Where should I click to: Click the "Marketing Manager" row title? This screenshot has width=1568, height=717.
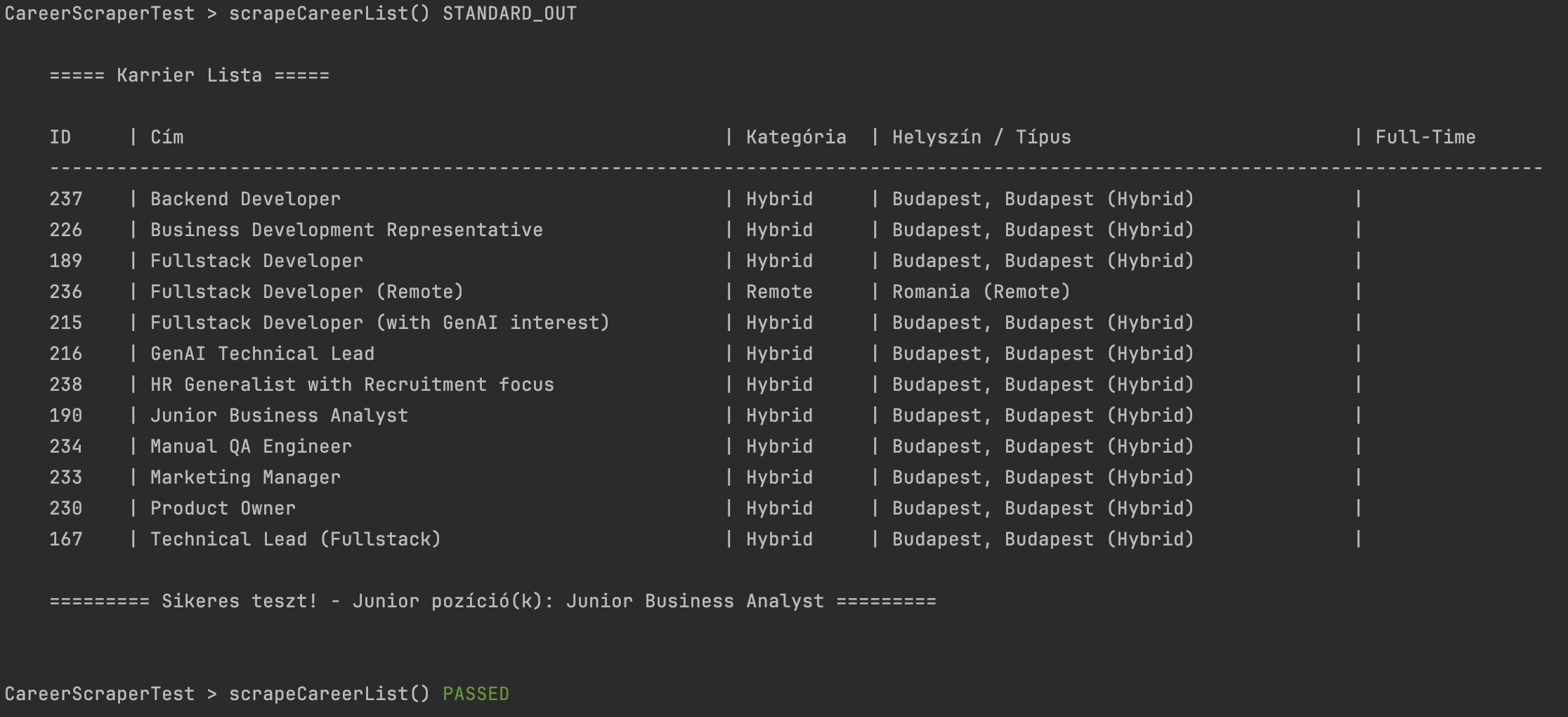[245, 477]
